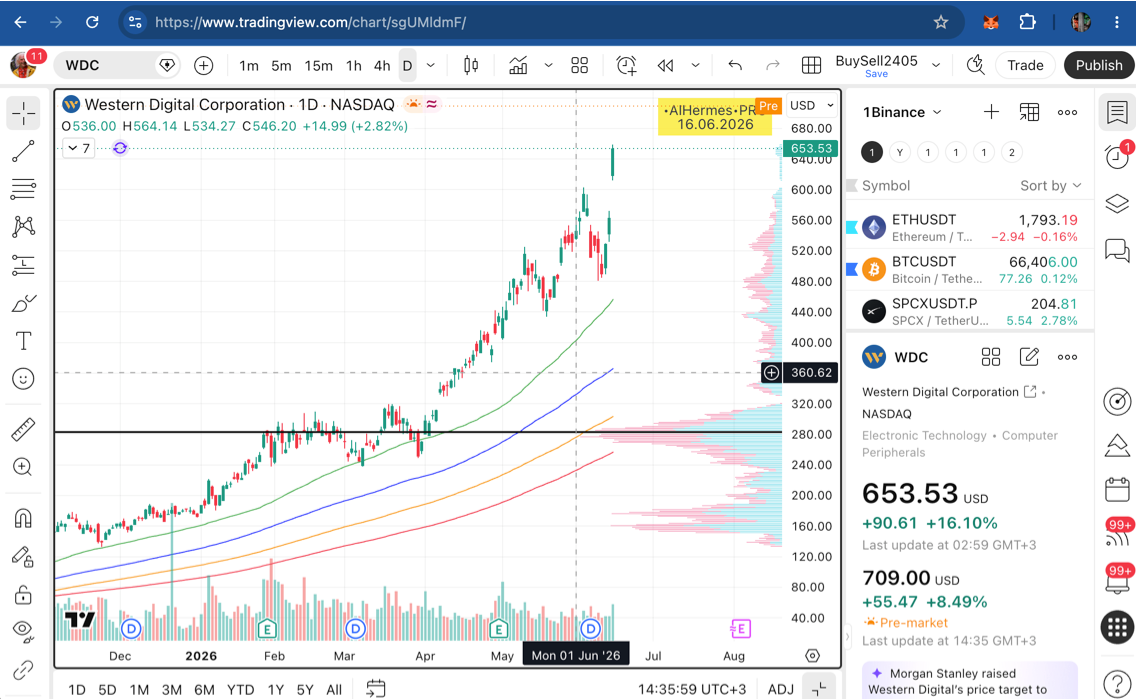Viewport: 1136px width, 699px height.
Task: Select SPCXUSDT.P in the watchlist
Action: pos(969,311)
